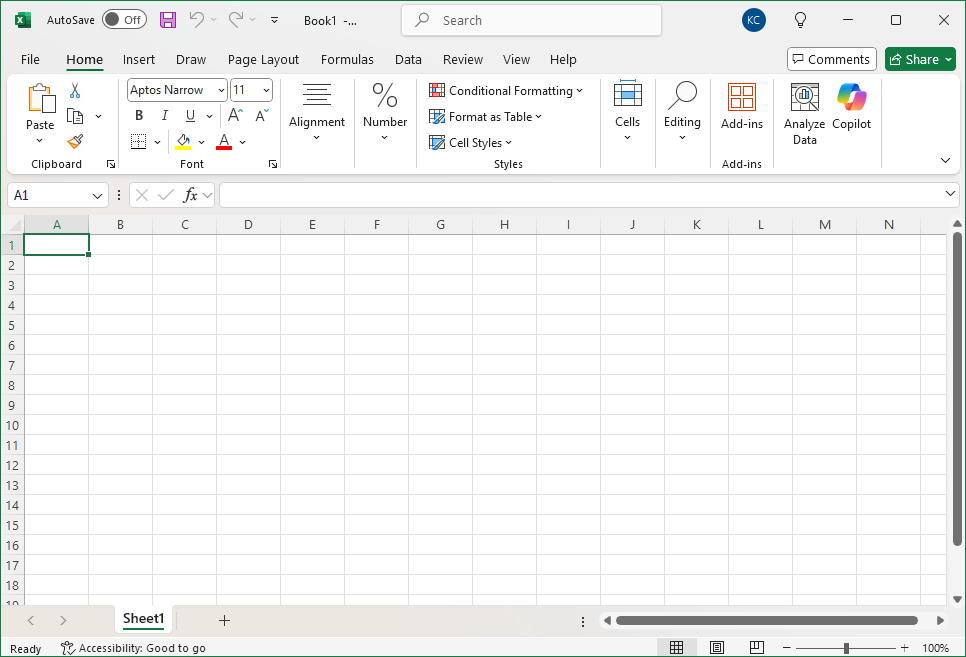Expand the Aptos Narrow font dropdown
The width and height of the screenshot is (966, 657).
(221, 90)
